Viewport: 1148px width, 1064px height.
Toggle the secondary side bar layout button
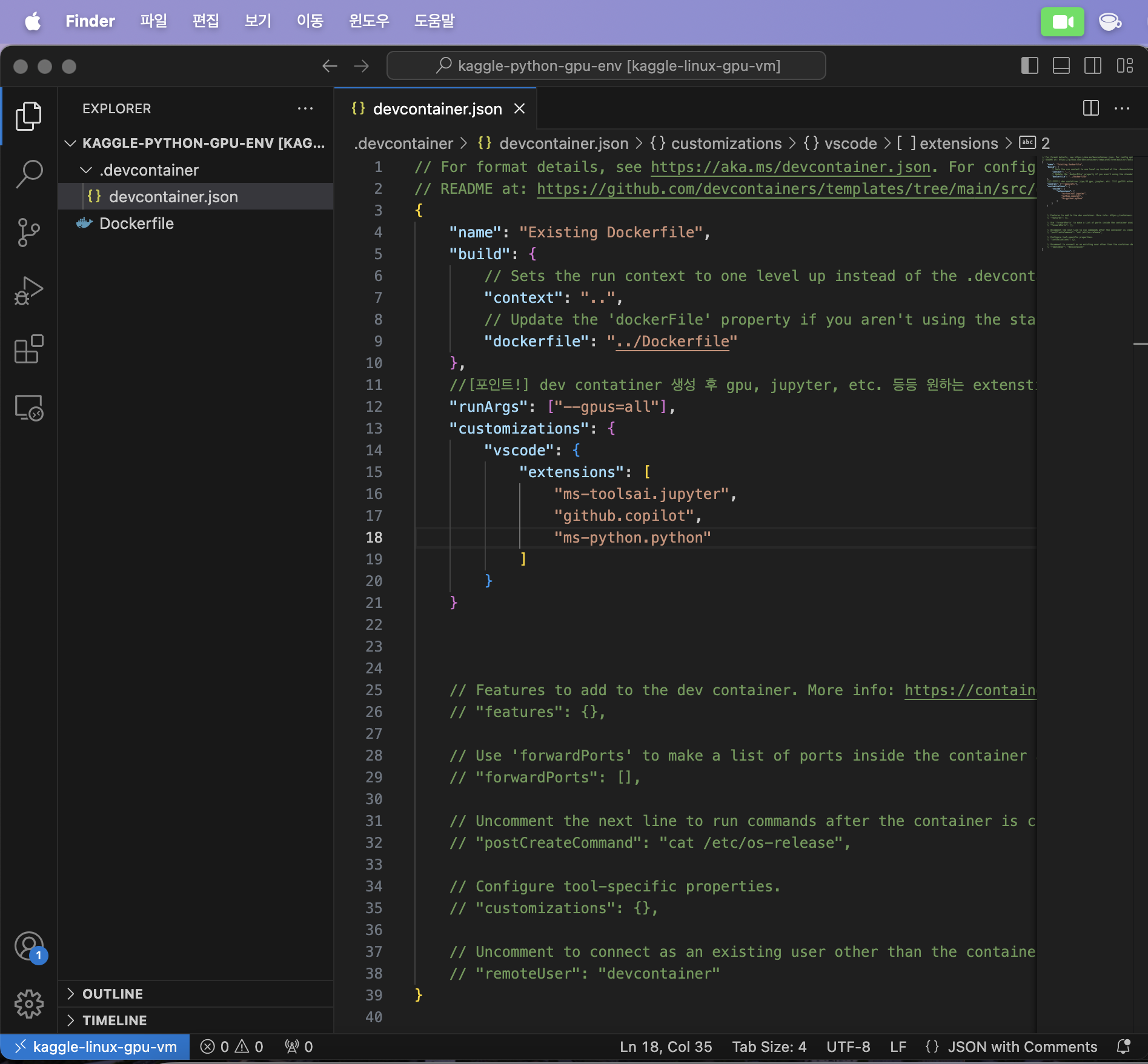click(x=1093, y=65)
